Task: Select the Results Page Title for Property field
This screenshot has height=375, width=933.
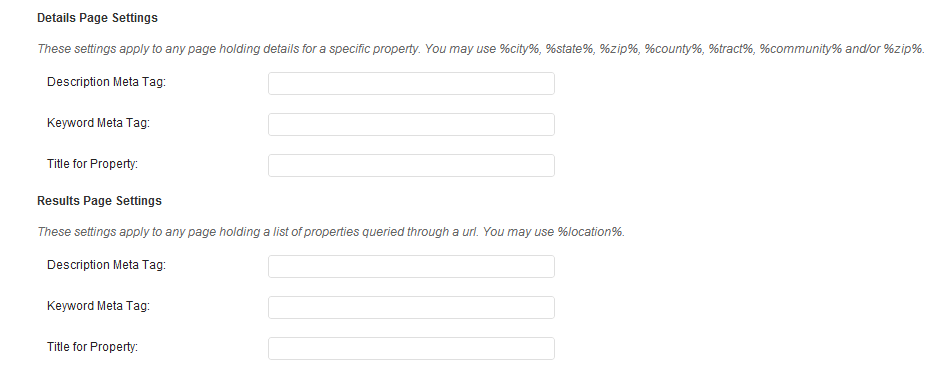Action: 411,348
